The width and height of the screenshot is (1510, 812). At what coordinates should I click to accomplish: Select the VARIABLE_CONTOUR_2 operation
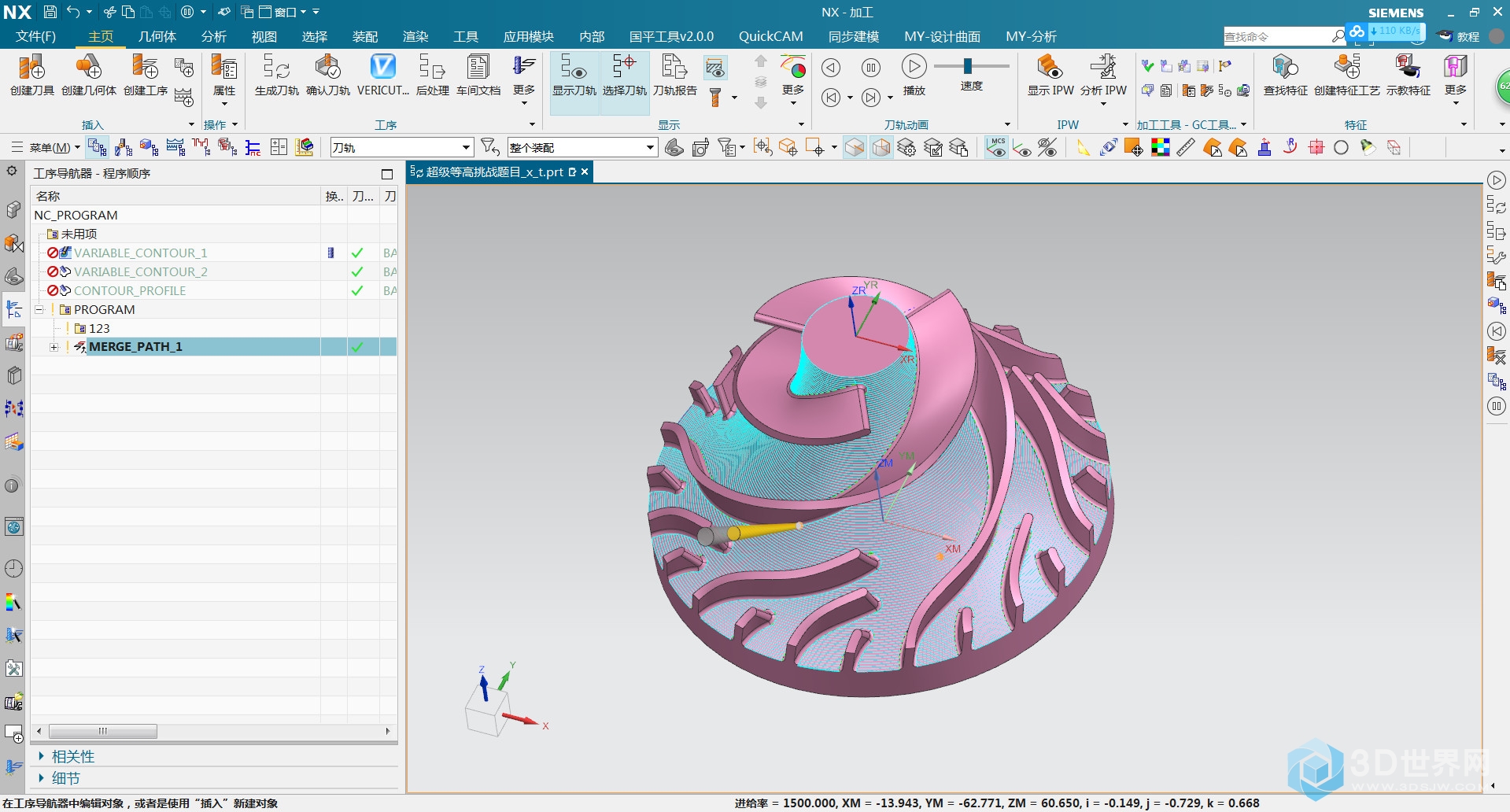140,272
